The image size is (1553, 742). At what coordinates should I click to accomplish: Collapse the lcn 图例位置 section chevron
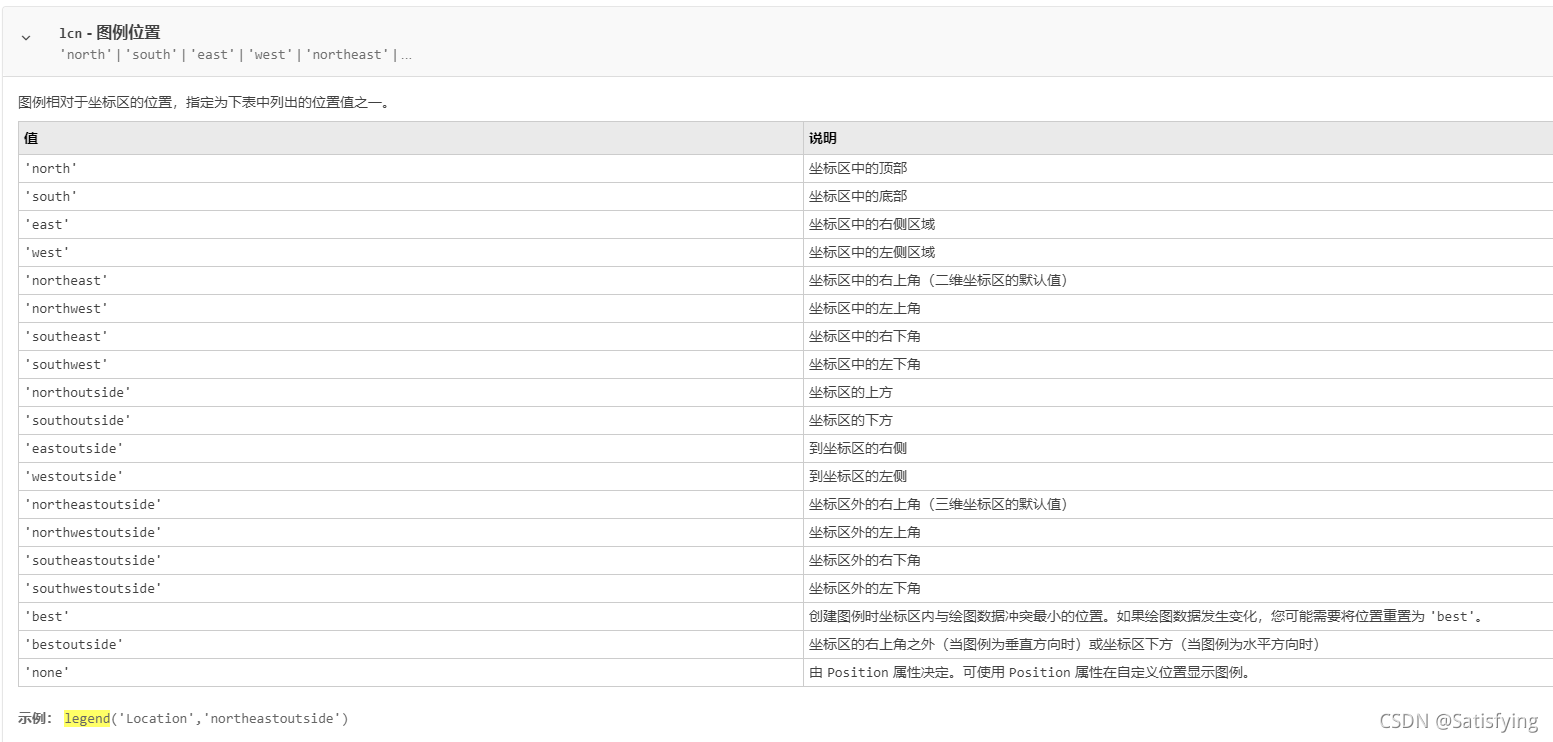(26, 37)
